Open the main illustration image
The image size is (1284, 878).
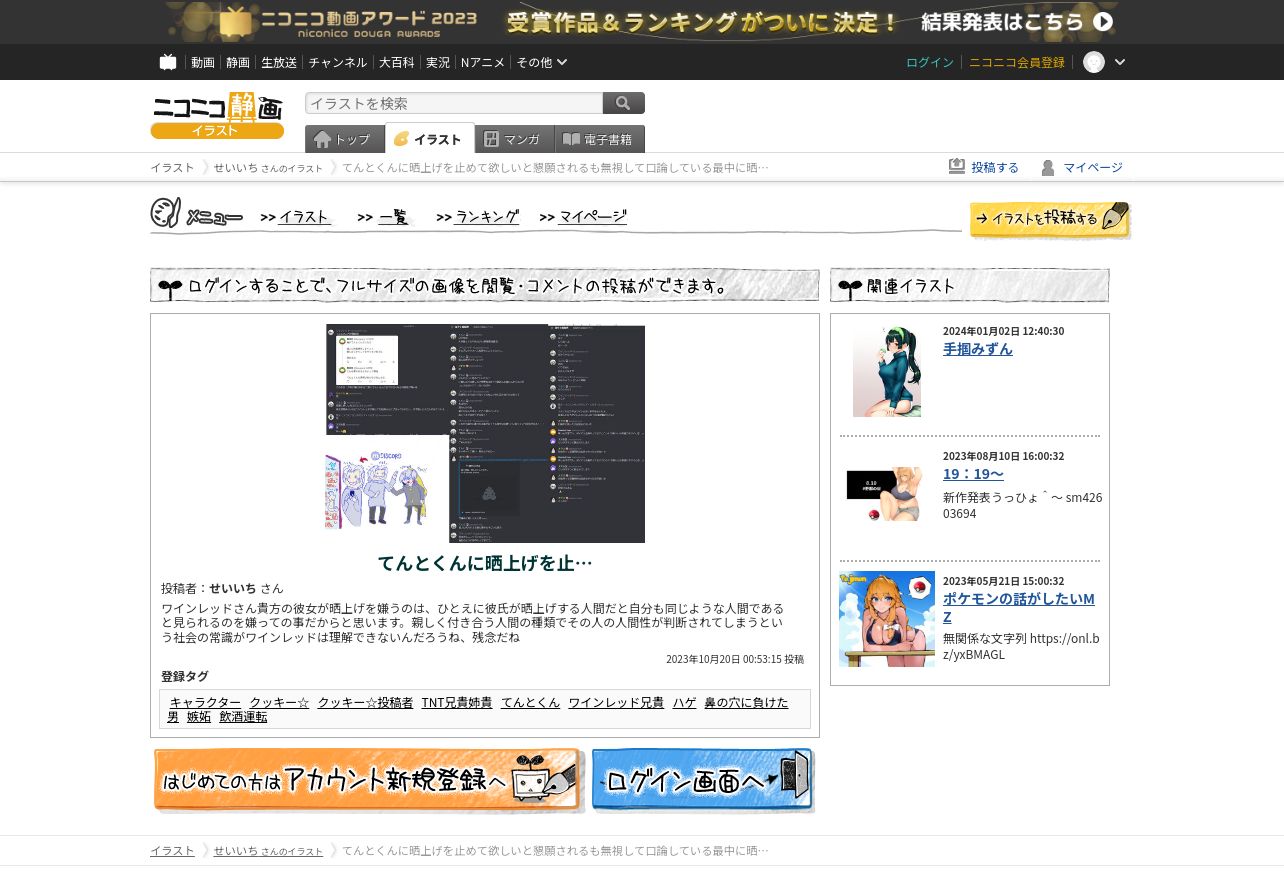tap(485, 433)
